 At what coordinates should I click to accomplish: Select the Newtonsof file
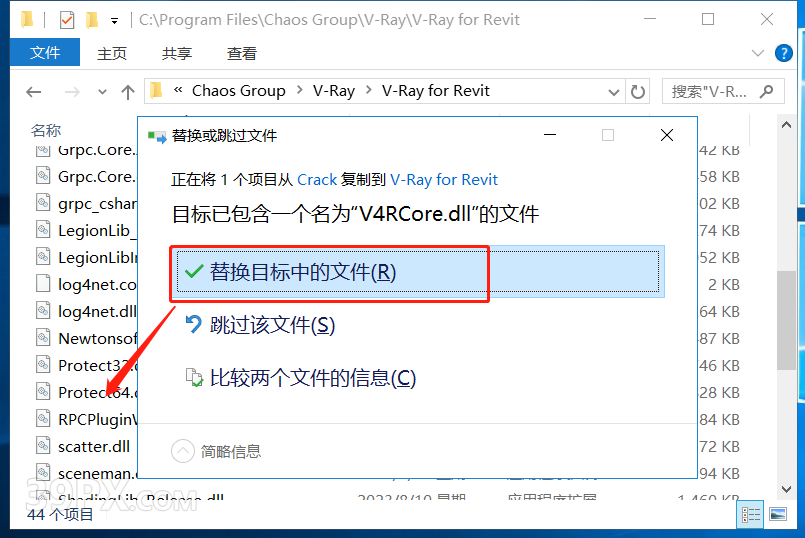tap(98, 338)
